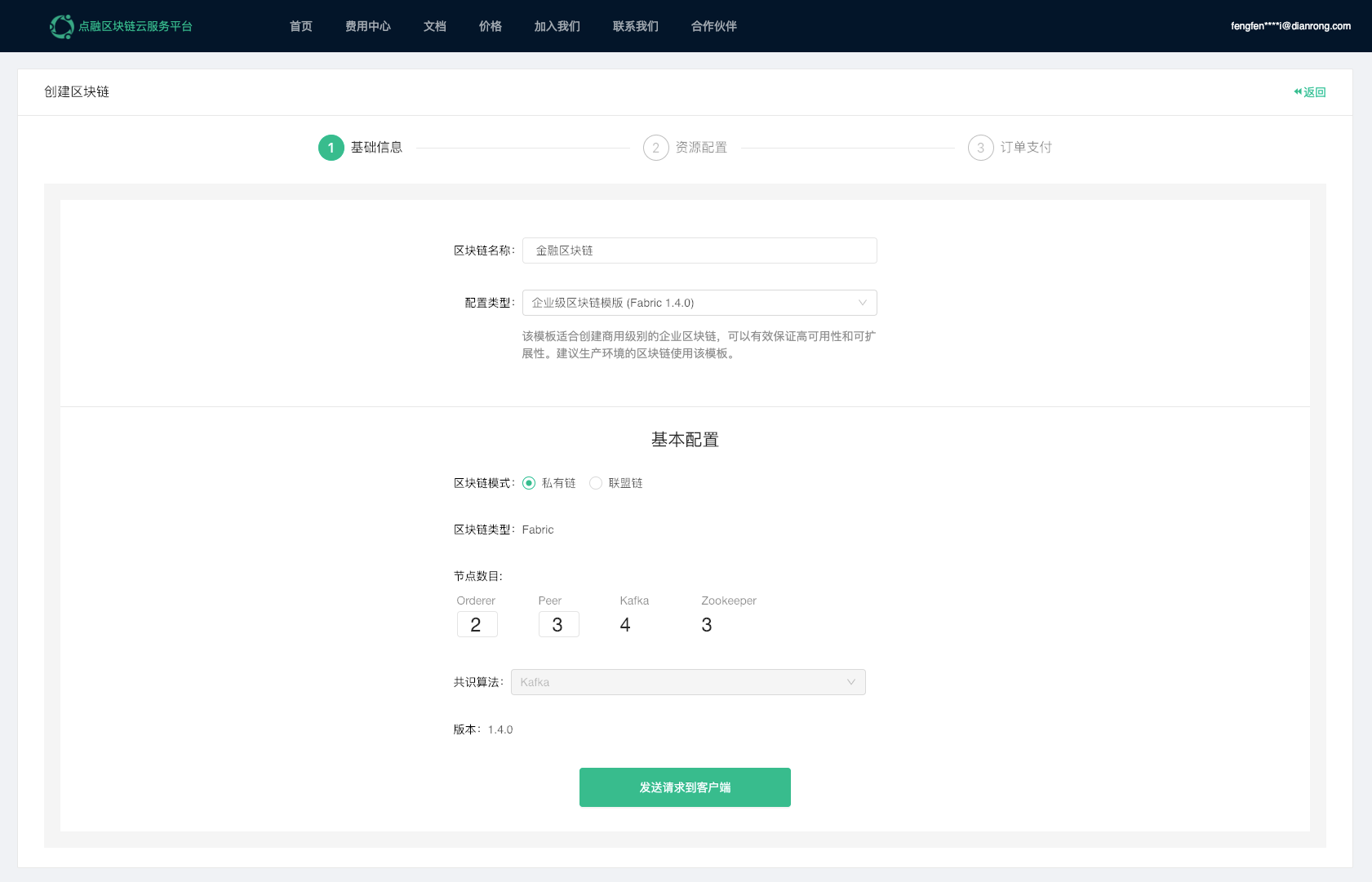The image size is (1372, 882).
Task: Click the 点融区块链云服务平台 title text
Action: (135, 26)
